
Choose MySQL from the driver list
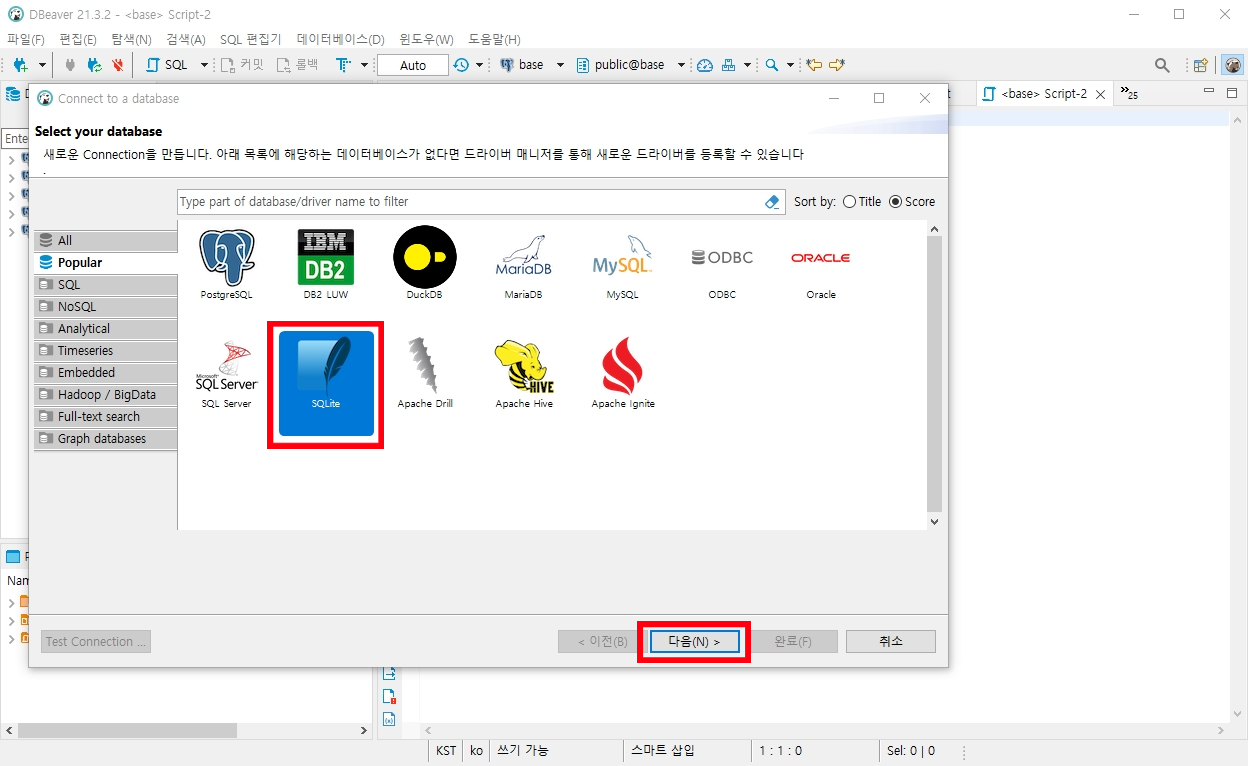click(622, 265)
